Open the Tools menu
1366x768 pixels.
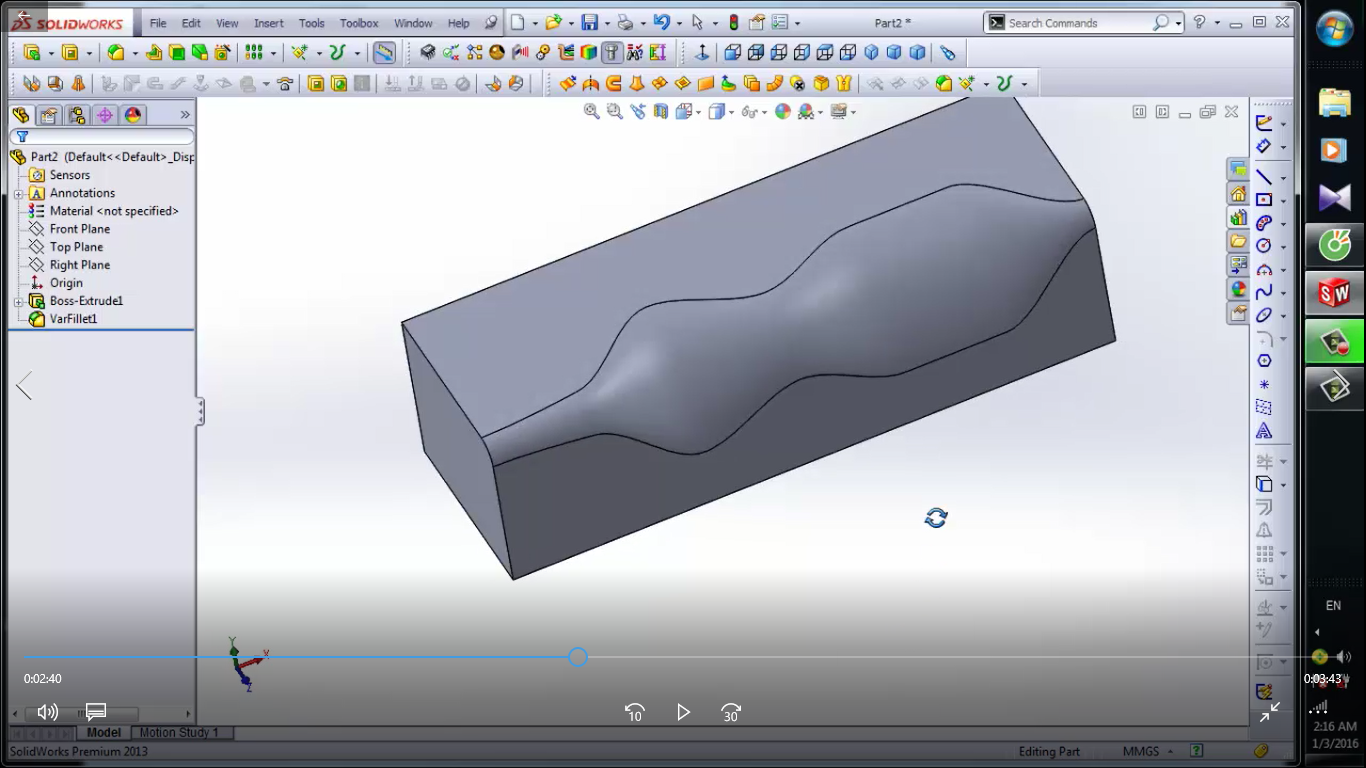coord(312,23)
